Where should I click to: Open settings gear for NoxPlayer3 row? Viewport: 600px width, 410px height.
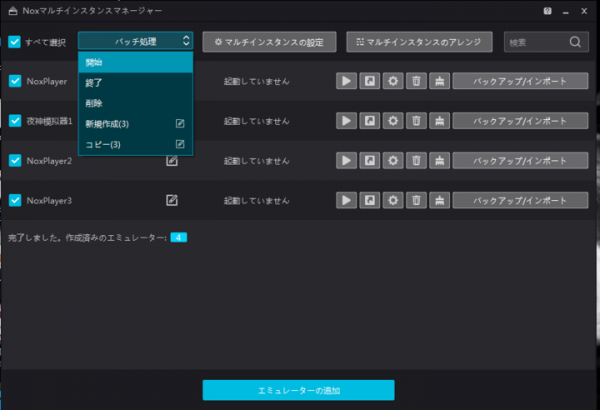[393, 200]
